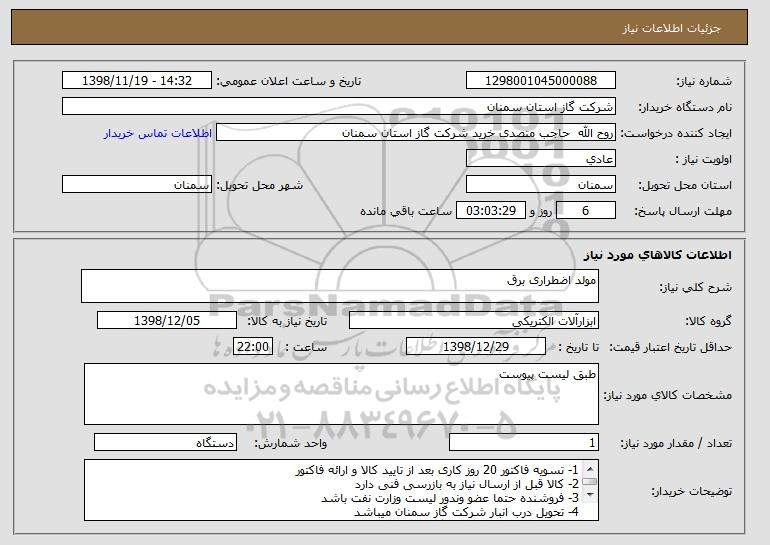Image resolution: width=770 pixels, height=545 pixels.
Task: Click the delivery city field next to شهر محل تحویل
Action: [x=137, y=185]
